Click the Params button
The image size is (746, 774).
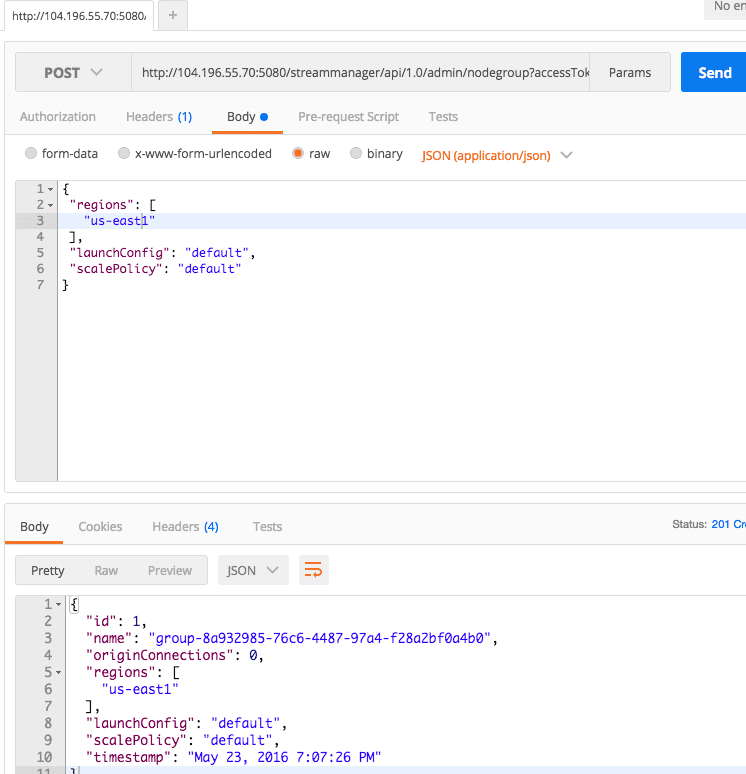point(629,73)
